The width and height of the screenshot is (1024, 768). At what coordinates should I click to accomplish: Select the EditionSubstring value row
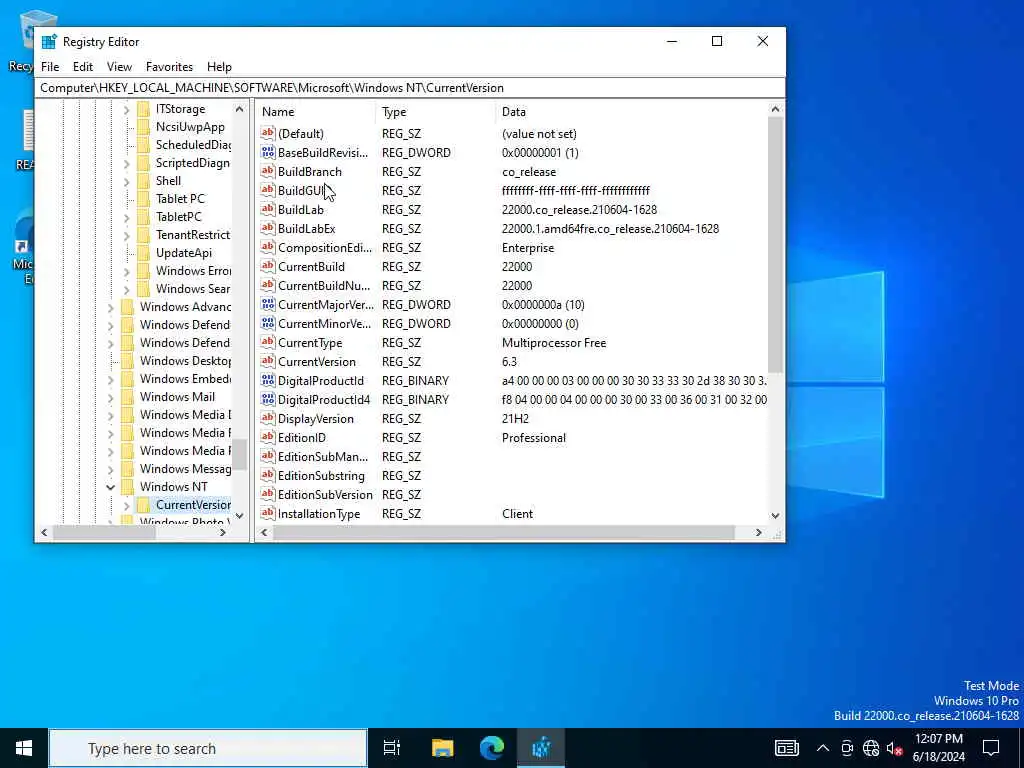click(x=513, y=475)
